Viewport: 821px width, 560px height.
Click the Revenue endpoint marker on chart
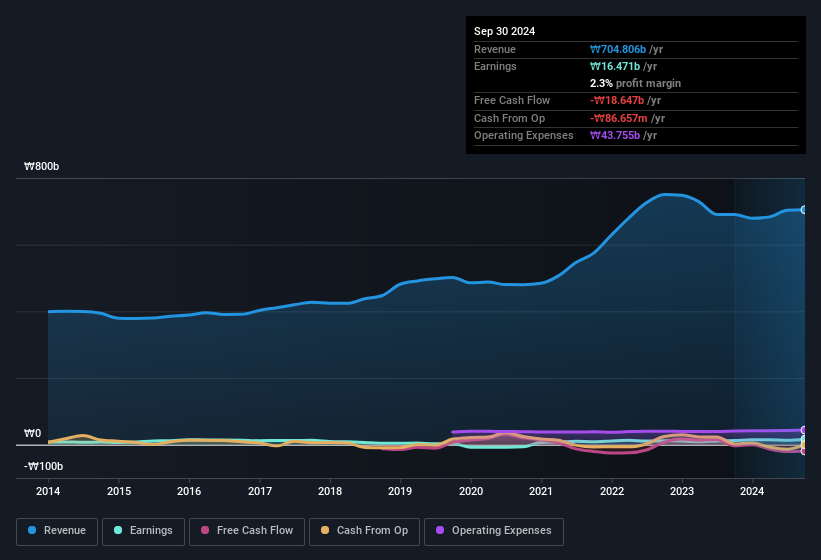[804, 210]
